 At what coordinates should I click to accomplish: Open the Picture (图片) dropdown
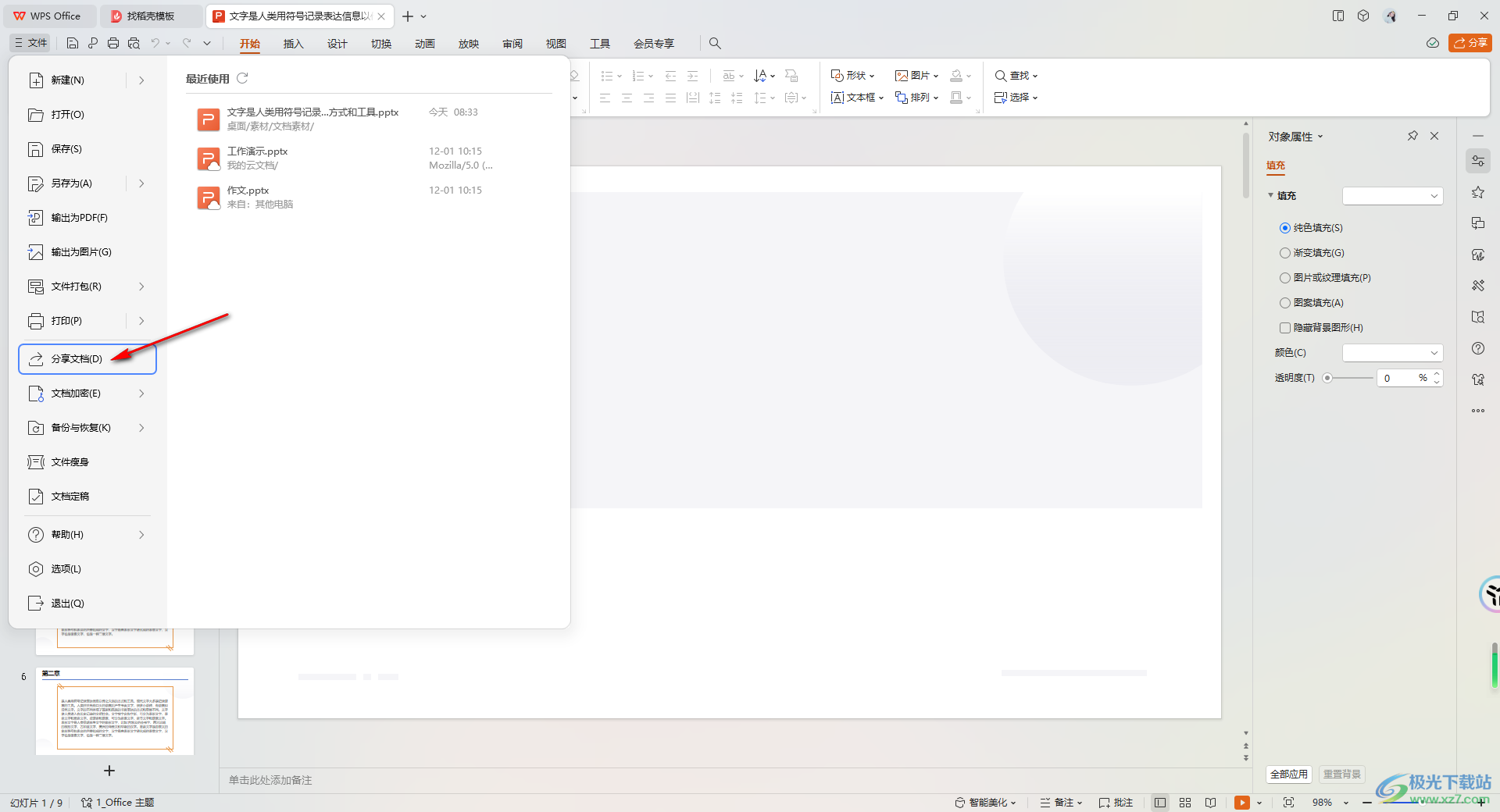coord(917,76)
